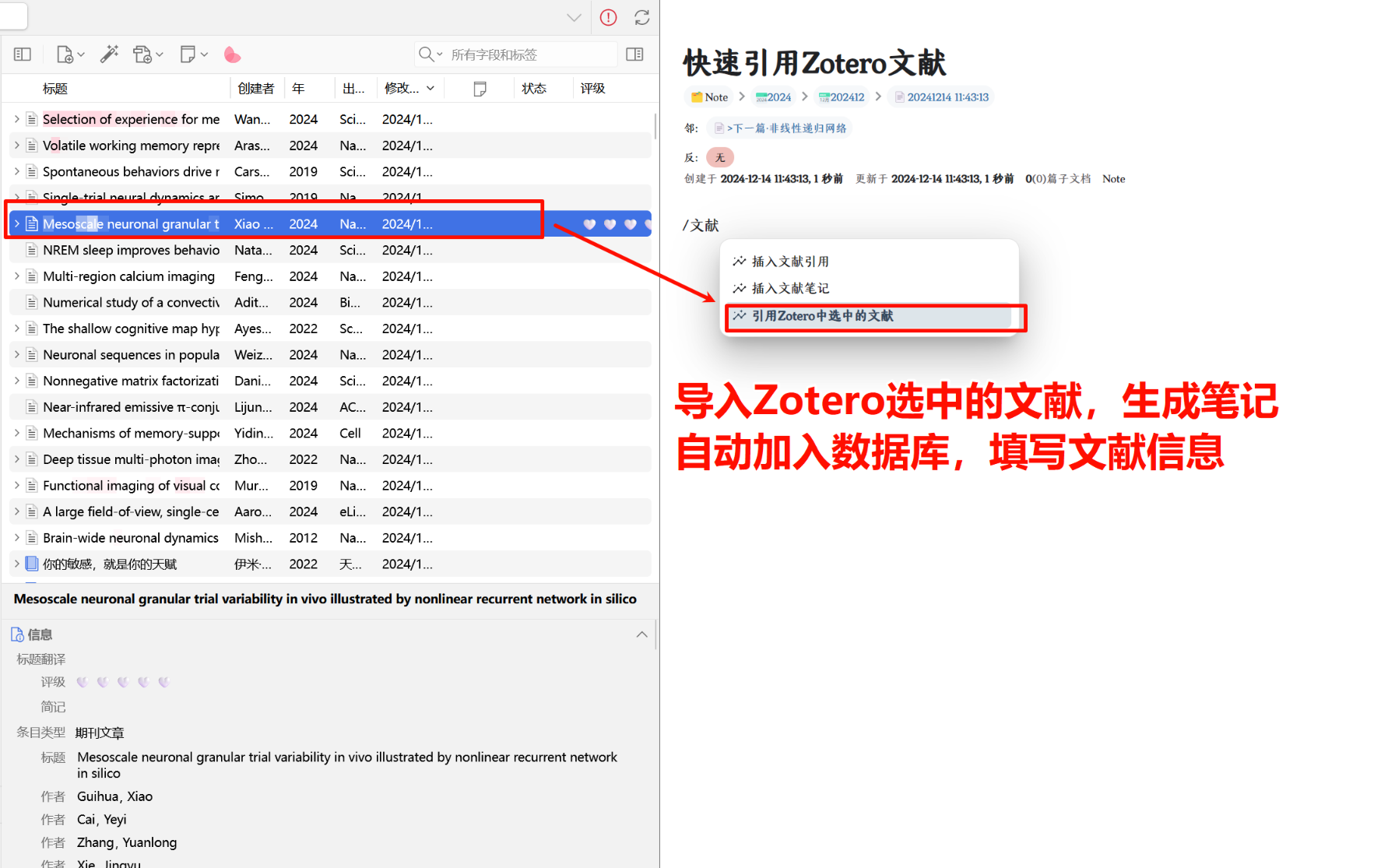Click the 信息 section icon in item pane
Viewport: 1381px width, 868px height.
click(17, 634)
